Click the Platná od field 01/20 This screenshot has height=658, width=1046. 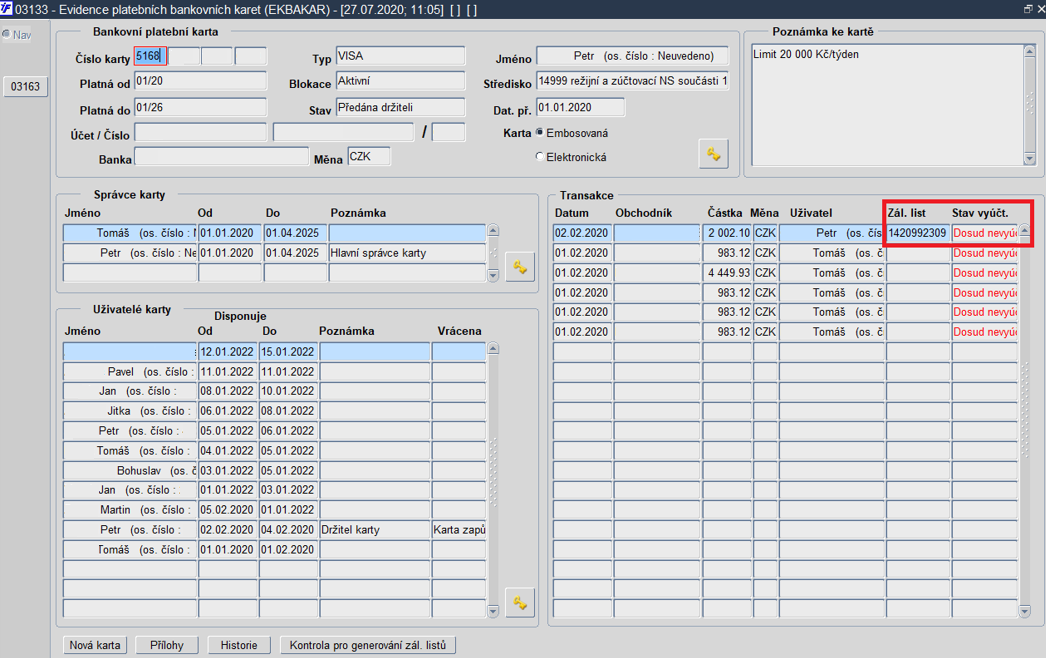point(200,81)
